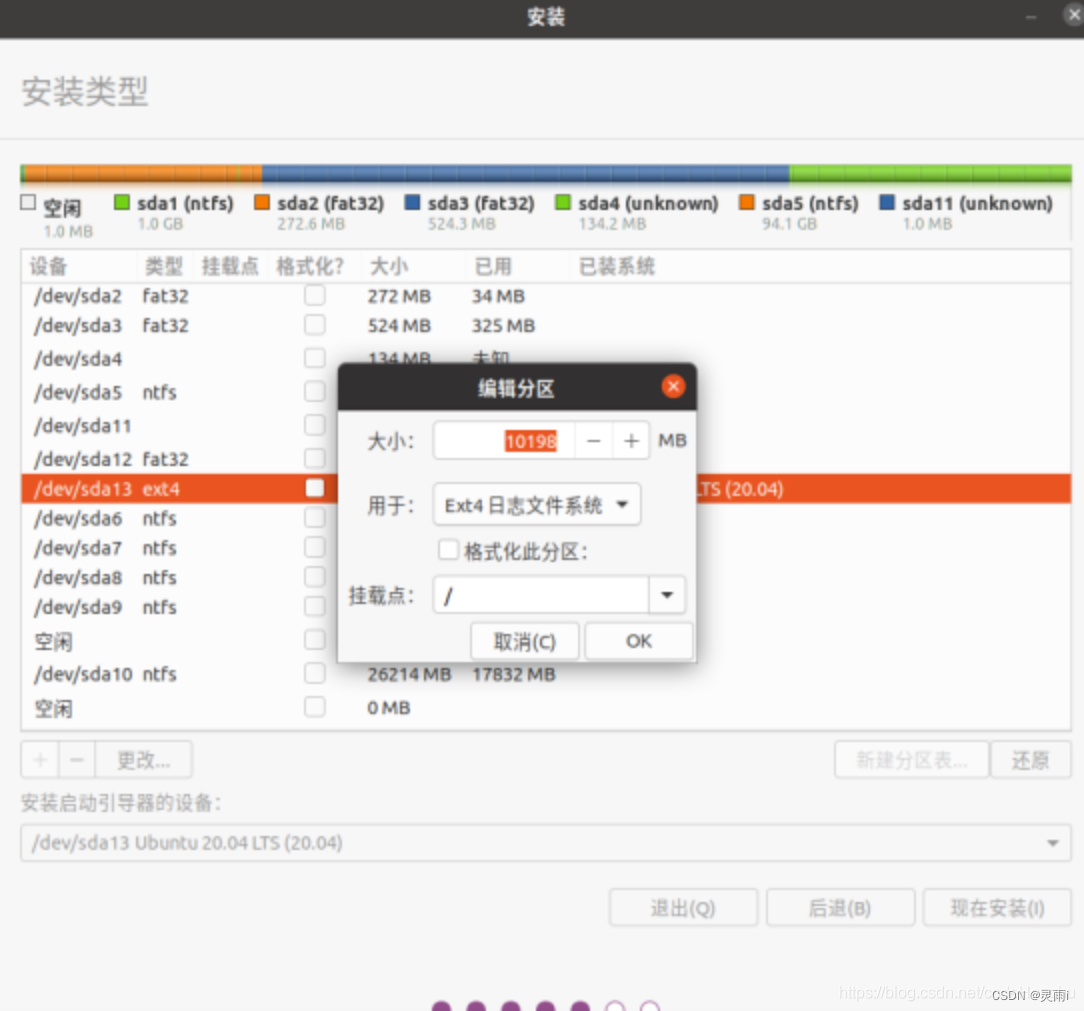
Task: Click the sda2 (fat32) orange legend swatch
Action: [x=261, y=203]
